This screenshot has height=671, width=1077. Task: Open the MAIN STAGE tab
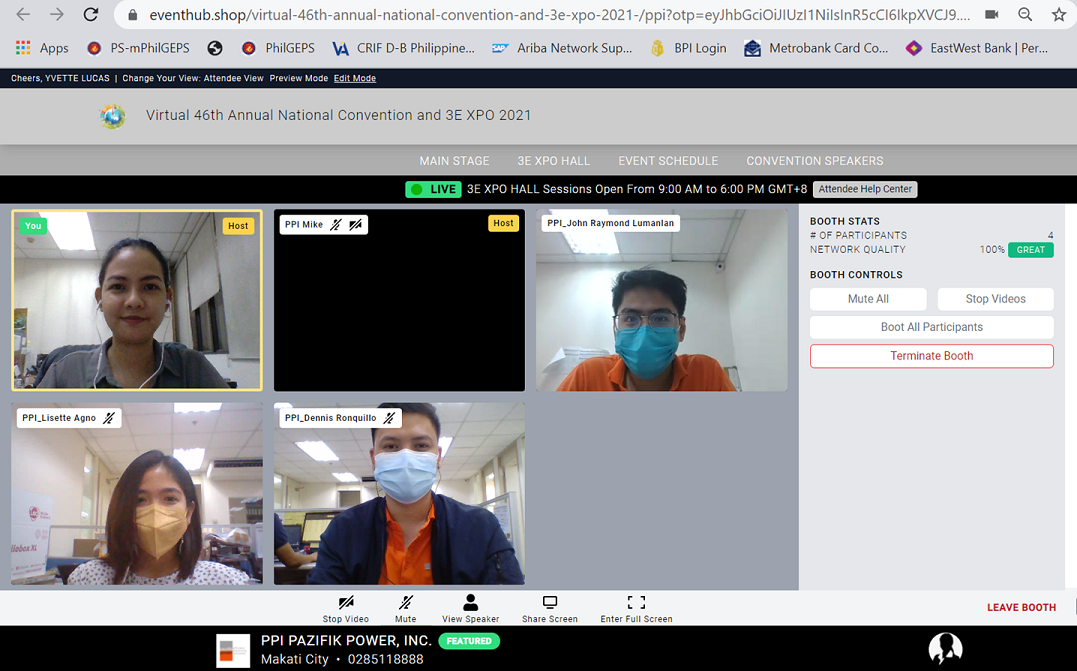click(454, 161)
